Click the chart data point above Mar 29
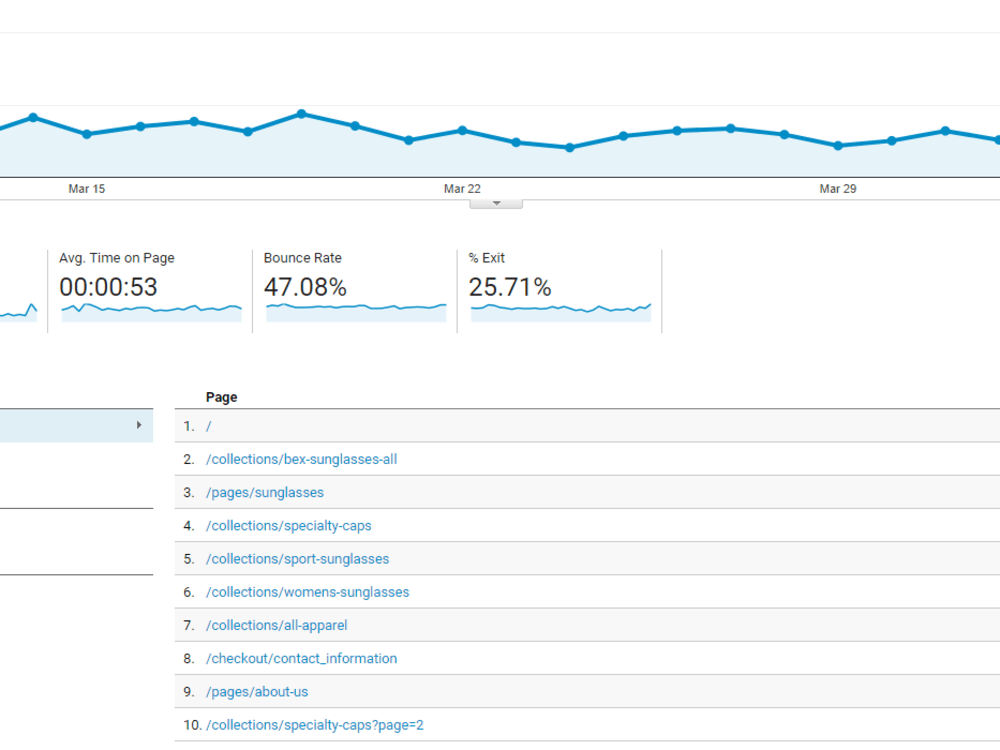 pyautogui.click(x=838, y=145)
